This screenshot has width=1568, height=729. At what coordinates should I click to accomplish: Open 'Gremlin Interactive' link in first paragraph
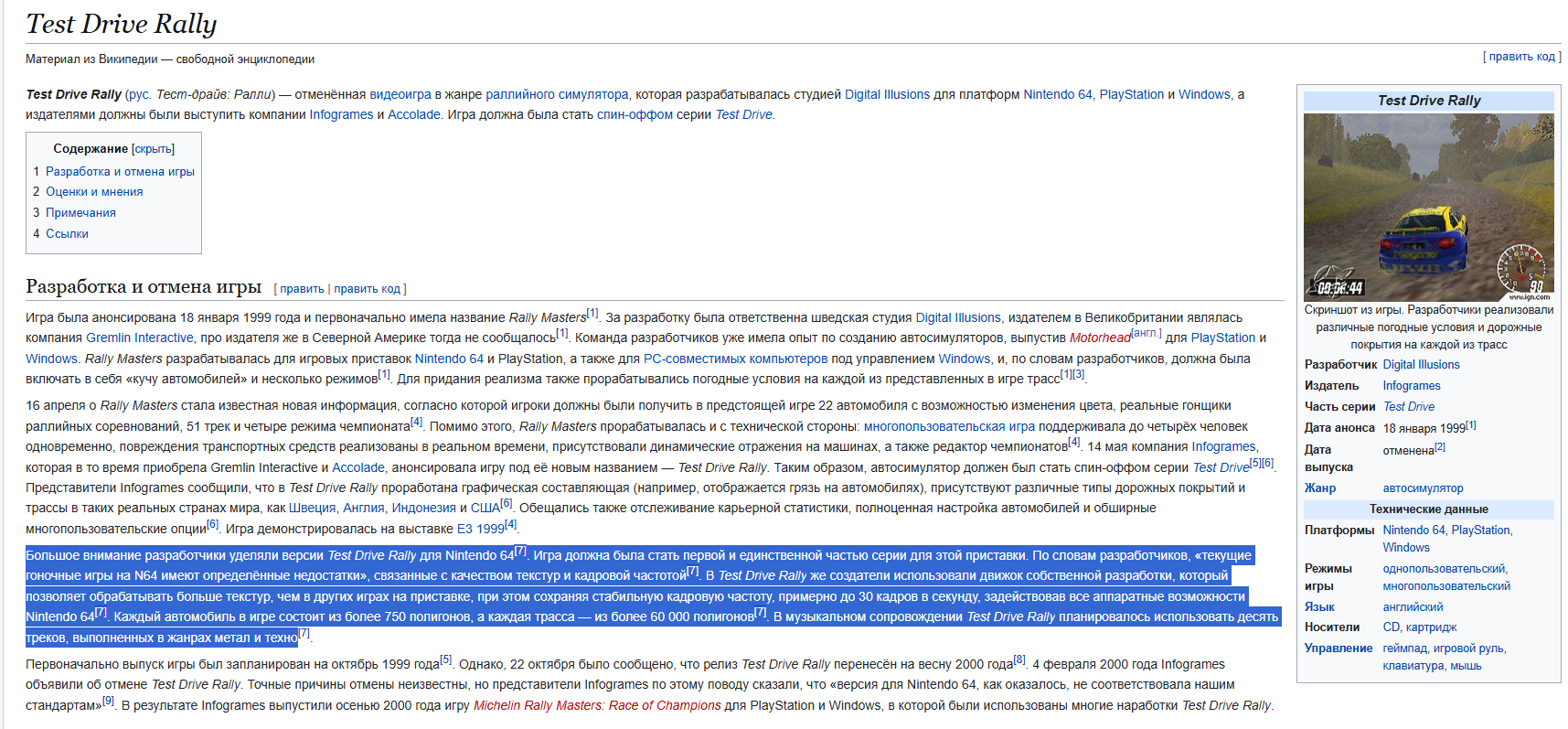(x=140, y=338)
